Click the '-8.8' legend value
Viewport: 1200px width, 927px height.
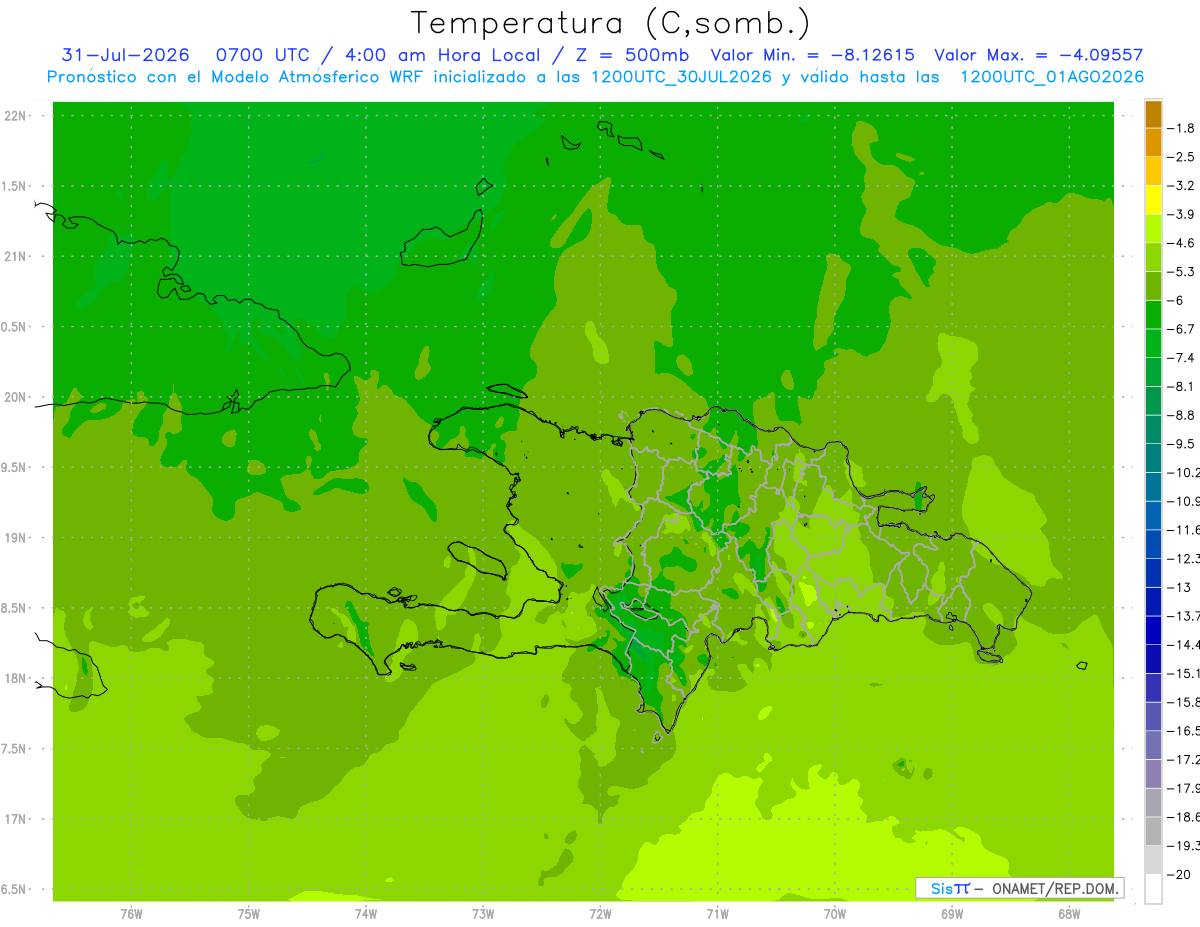pyautogui.click(x=1181, y=415)
